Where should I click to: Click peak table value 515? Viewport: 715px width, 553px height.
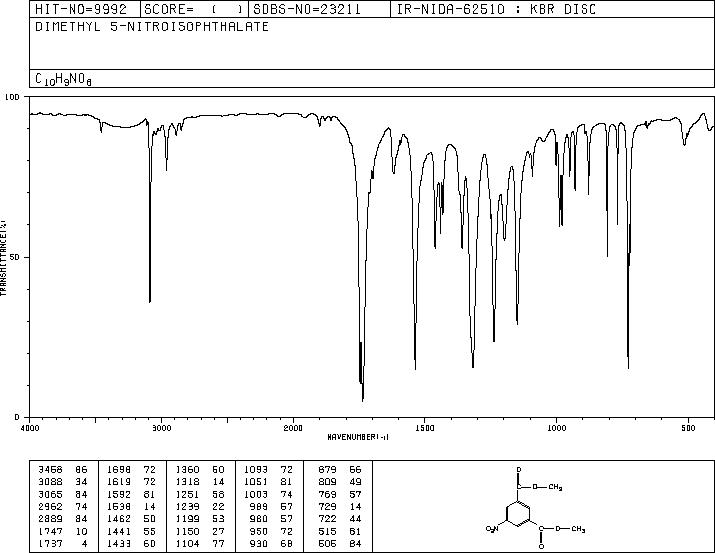327,531
